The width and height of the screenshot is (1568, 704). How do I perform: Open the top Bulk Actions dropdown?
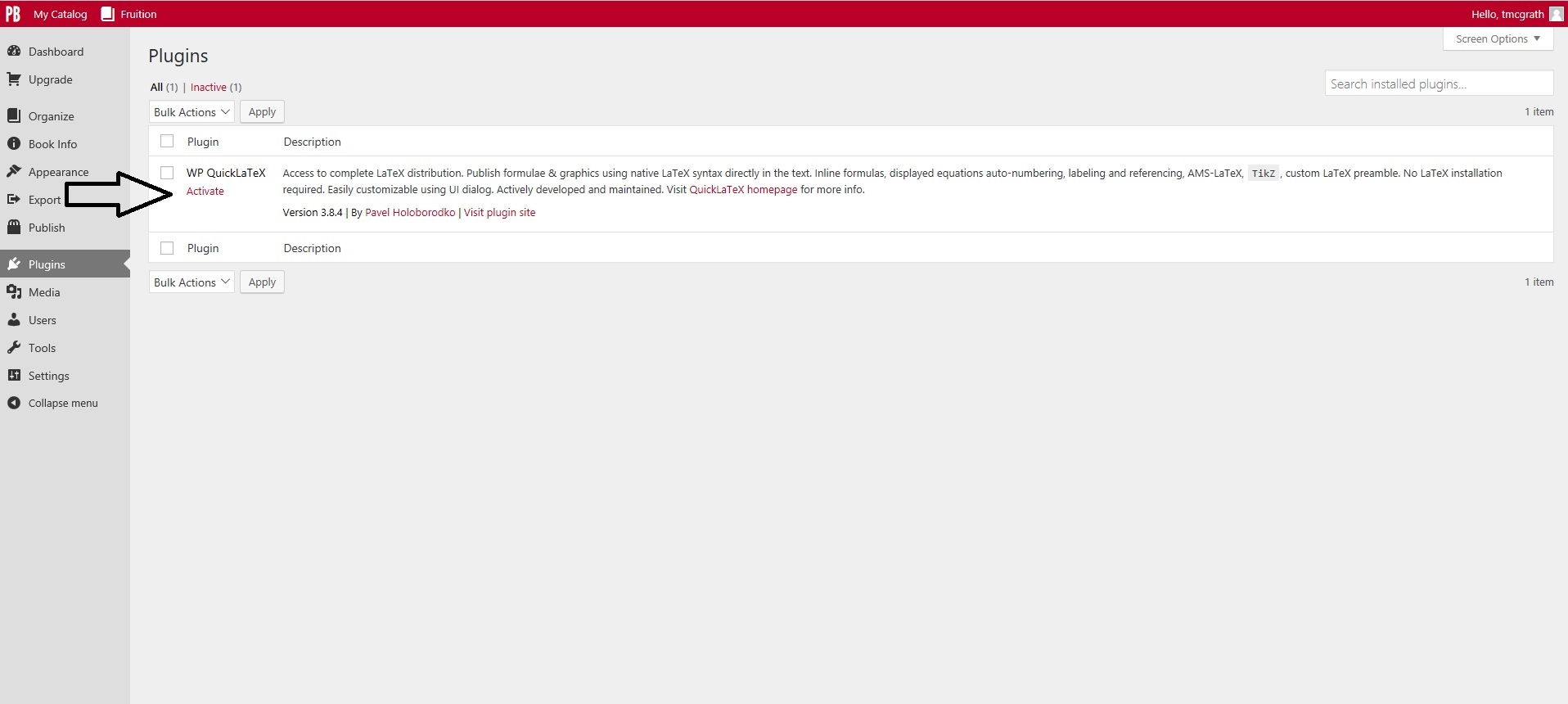pos(191,112)
